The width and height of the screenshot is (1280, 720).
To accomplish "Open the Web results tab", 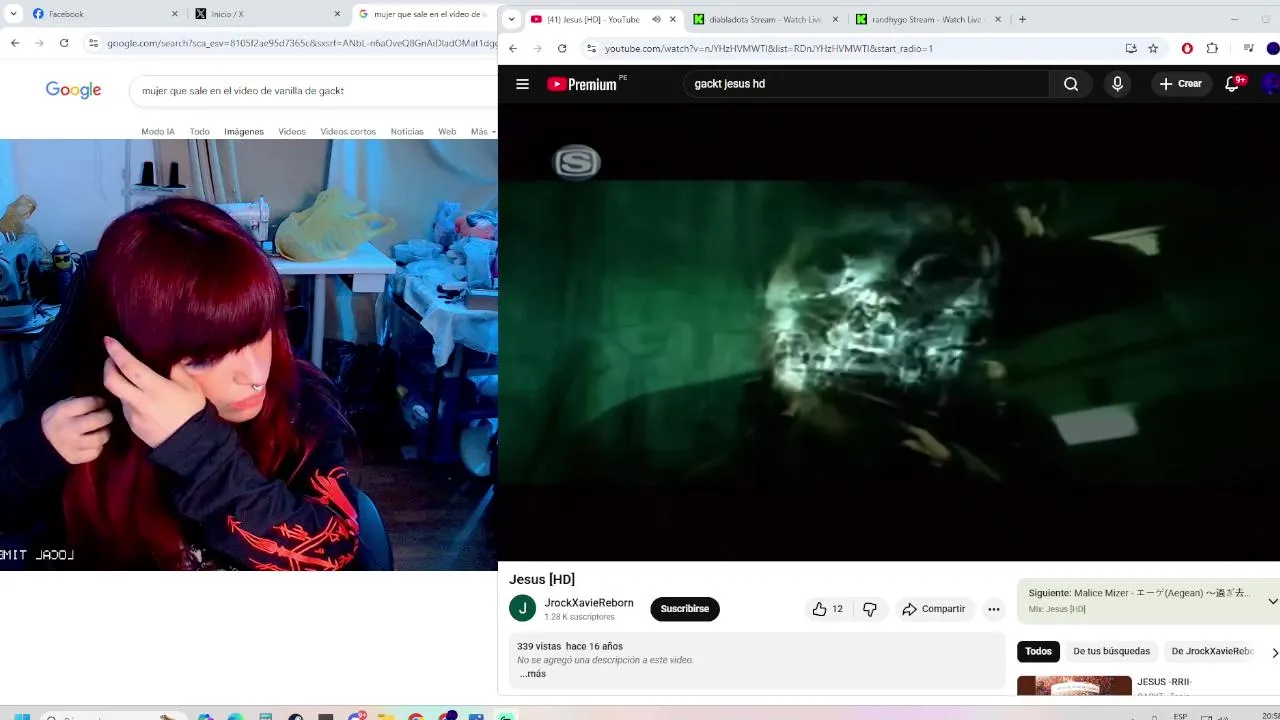I will point(447,132).
